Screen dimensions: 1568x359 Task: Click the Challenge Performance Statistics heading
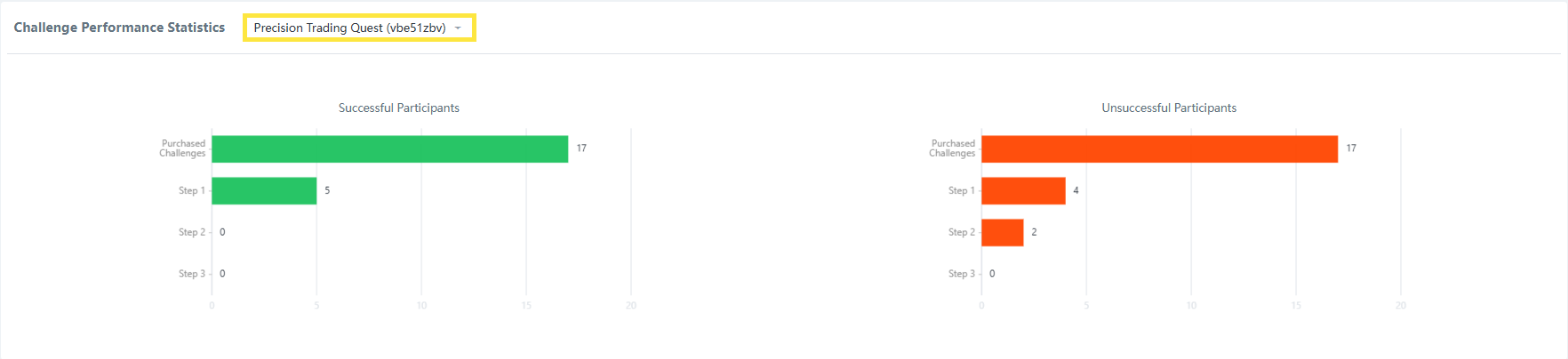119,28
